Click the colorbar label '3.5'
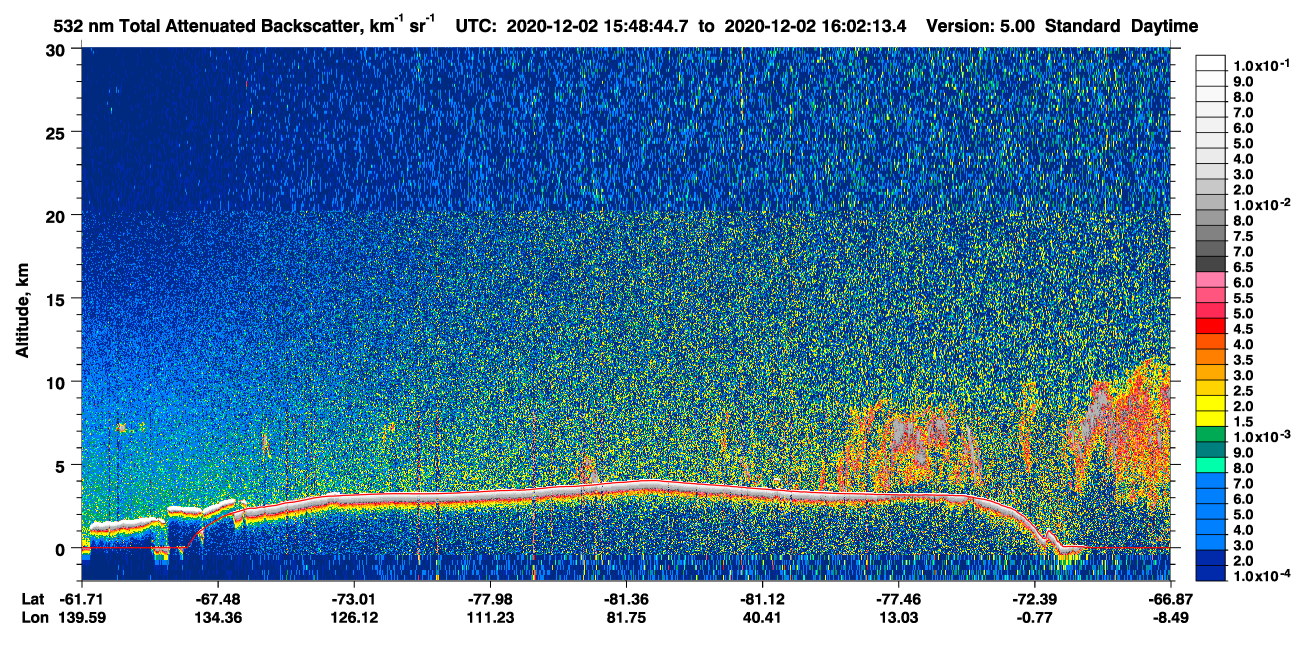1300x667 pixels. (x=1243, y=361)
